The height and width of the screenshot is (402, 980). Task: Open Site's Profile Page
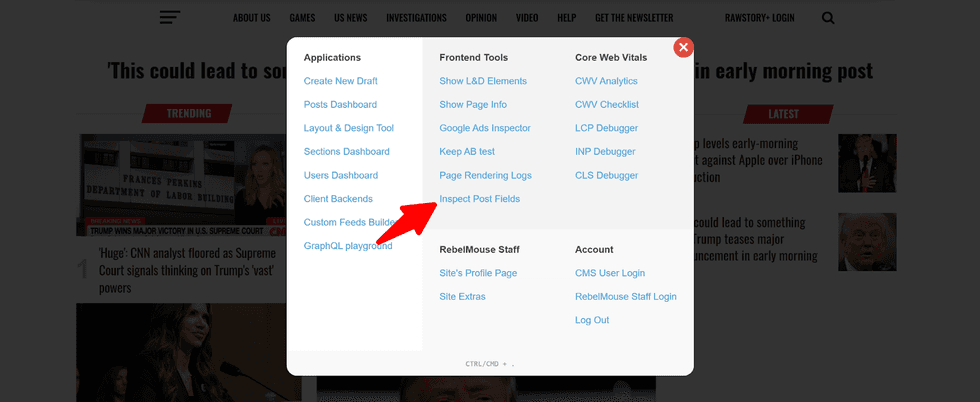[x=478, y=273]
